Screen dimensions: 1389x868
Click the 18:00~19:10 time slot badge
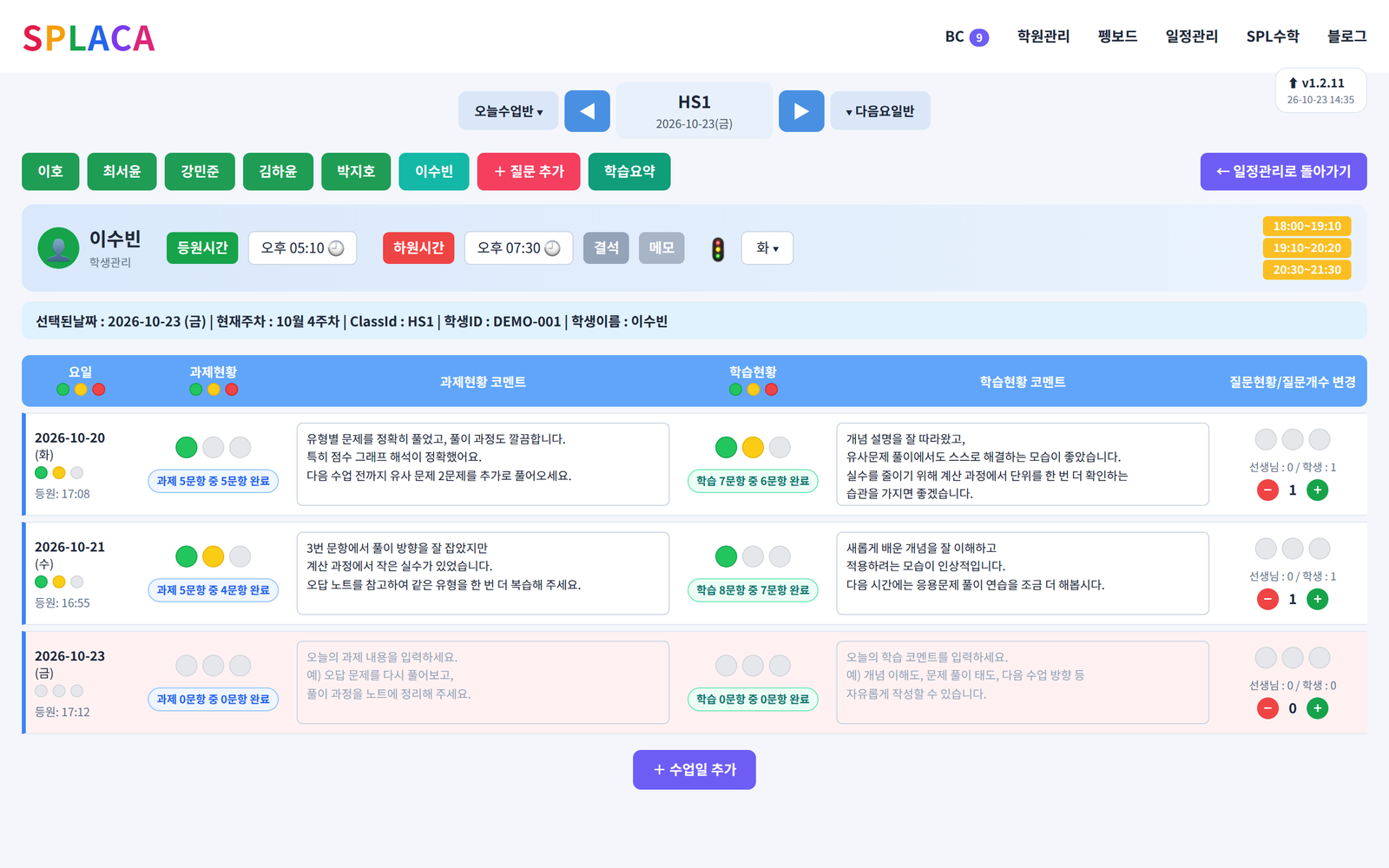[1307, 226]
